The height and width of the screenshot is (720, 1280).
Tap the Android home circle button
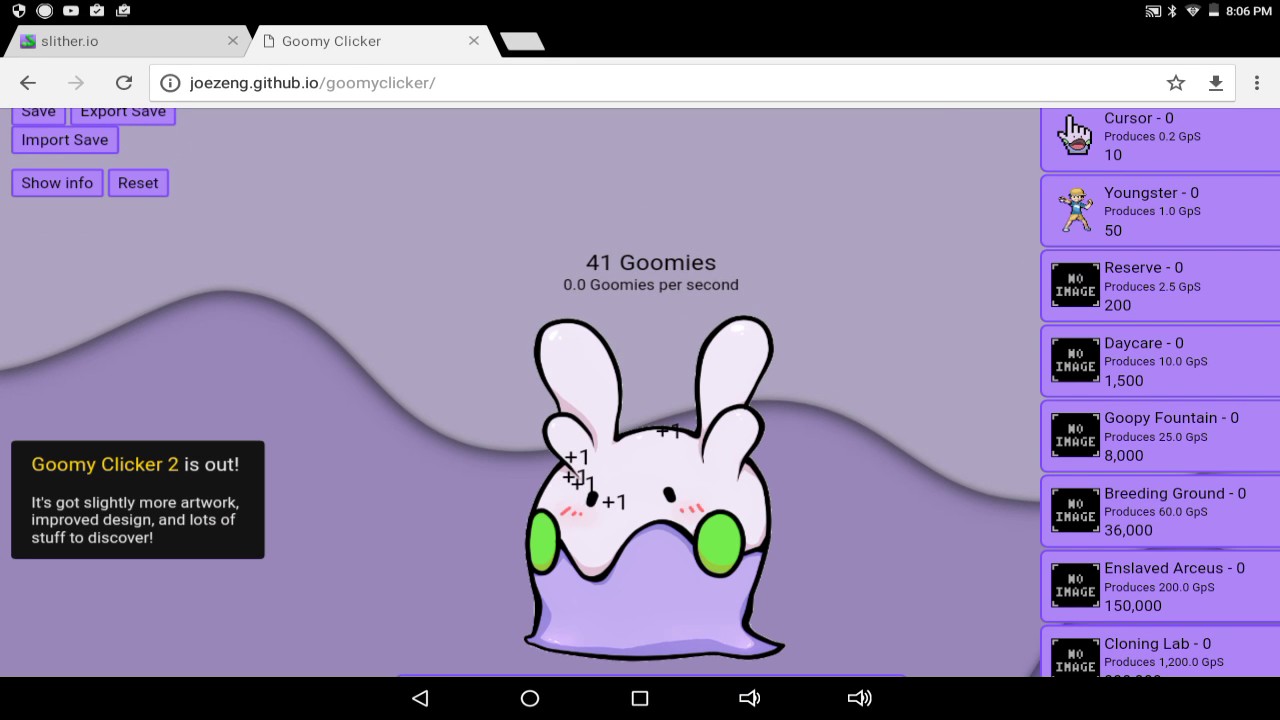click(x=530, y=698)
